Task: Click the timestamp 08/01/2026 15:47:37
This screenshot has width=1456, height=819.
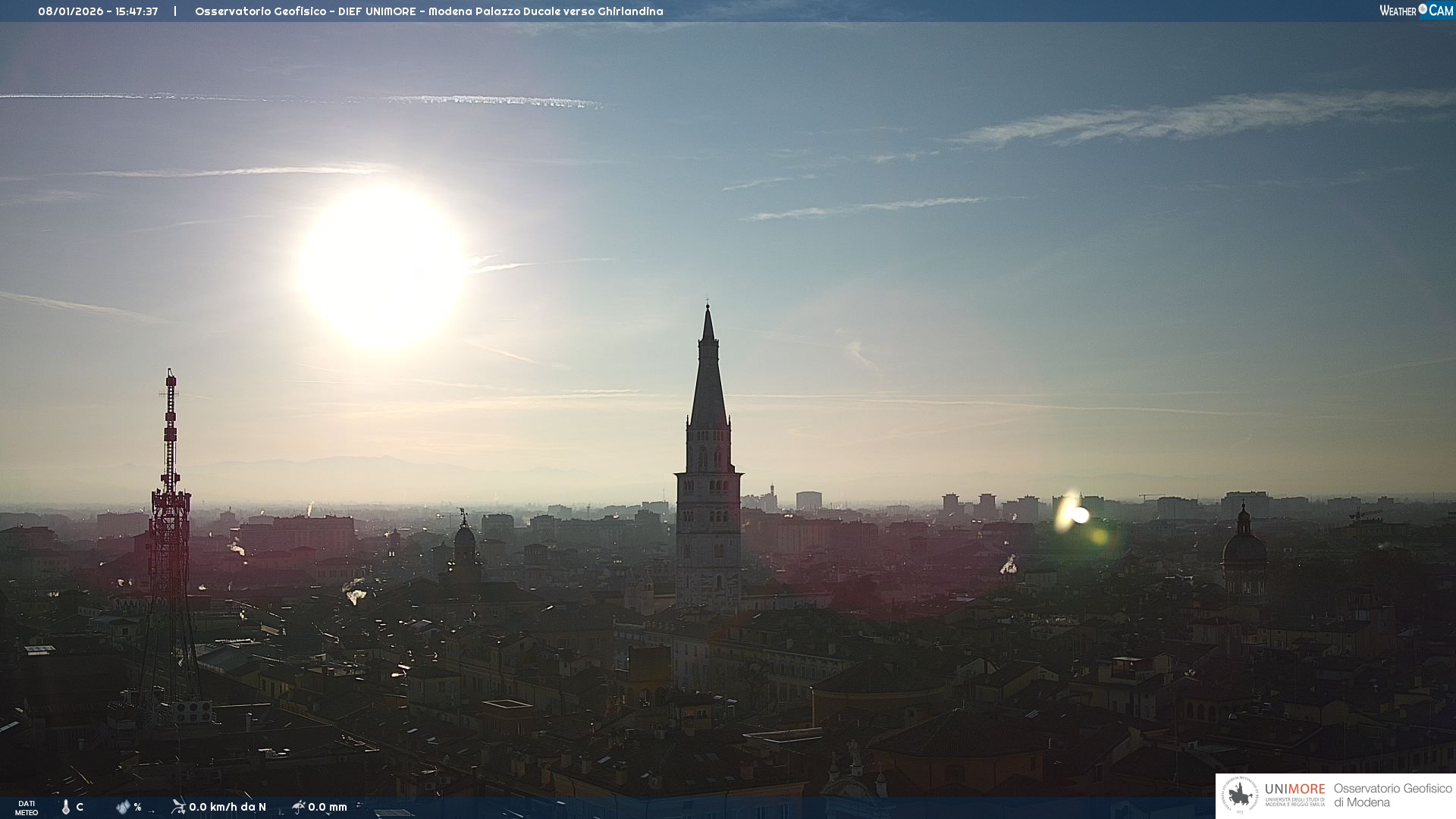Action: click(x=99, y=11)
